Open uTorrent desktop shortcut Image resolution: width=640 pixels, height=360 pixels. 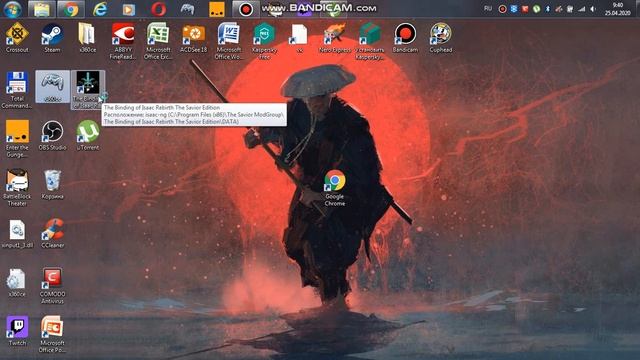(87, 136)
